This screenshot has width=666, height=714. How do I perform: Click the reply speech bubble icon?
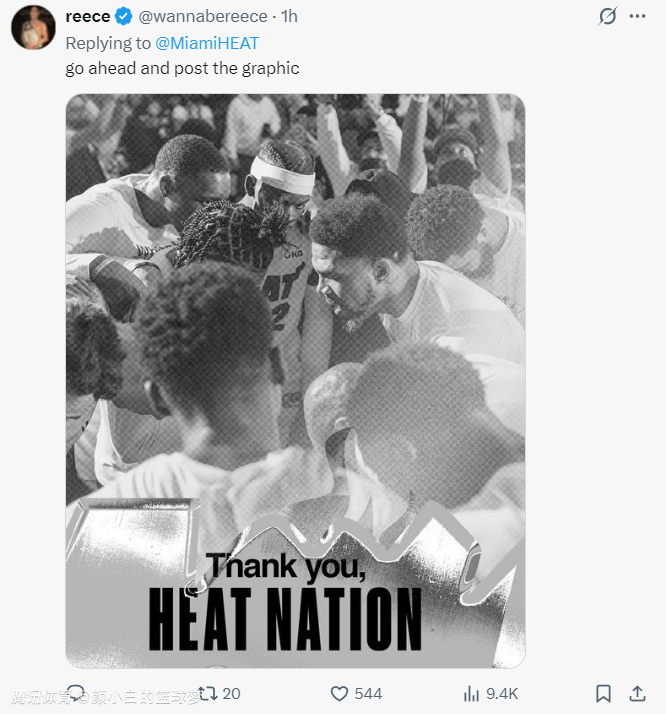pyautogui.click(x=77, y=693)
